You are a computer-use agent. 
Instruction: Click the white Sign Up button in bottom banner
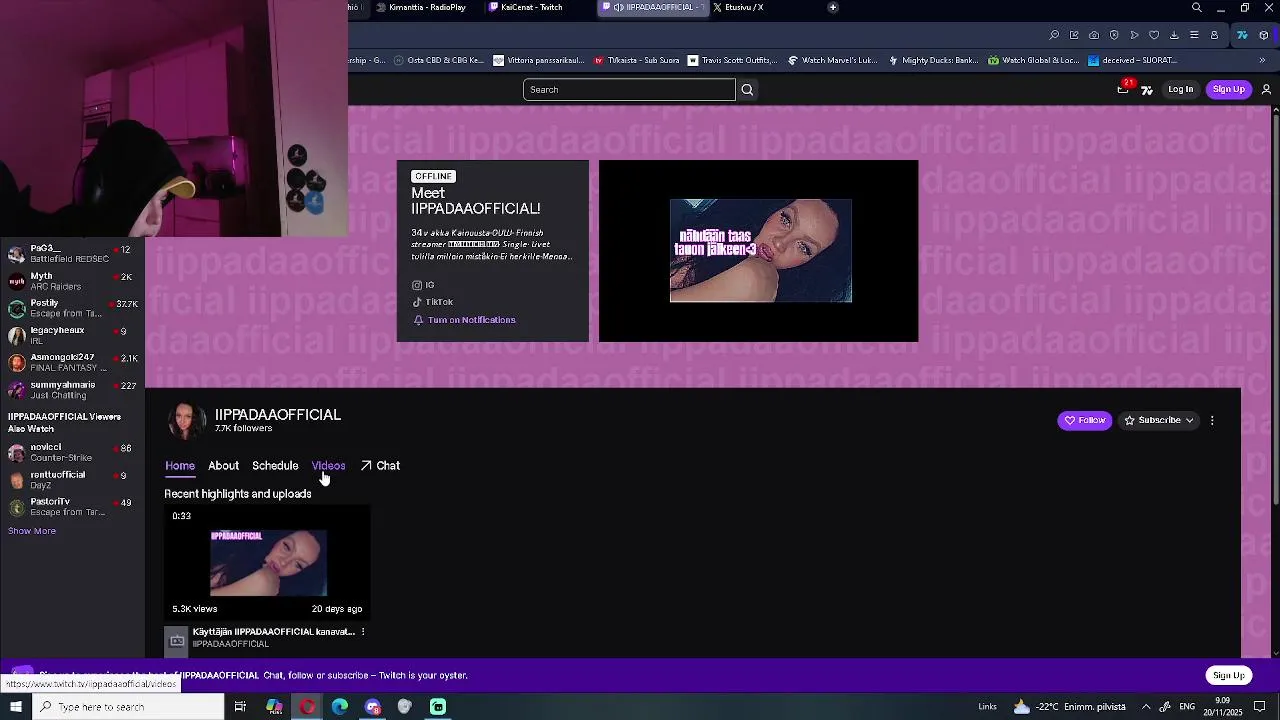pos(1228,676)
